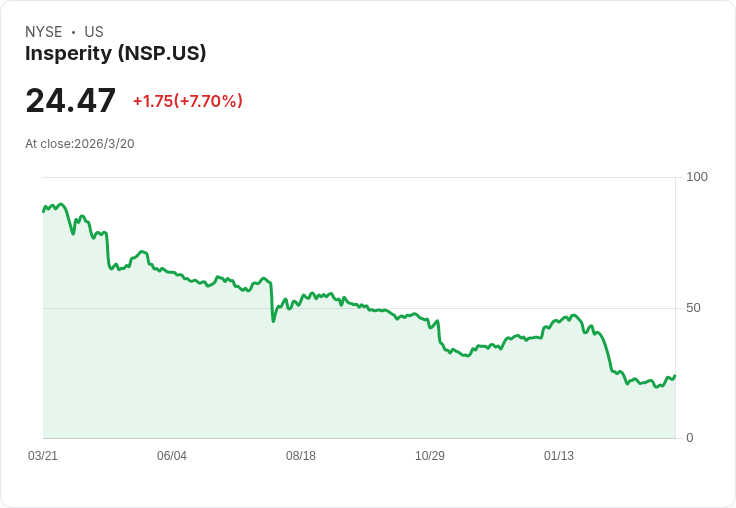Click the Insperity (NSP.US) stock title
Image resolution: width=736 pixels, height=508 pixels.
pyautogui.click(x=116, y=54)
